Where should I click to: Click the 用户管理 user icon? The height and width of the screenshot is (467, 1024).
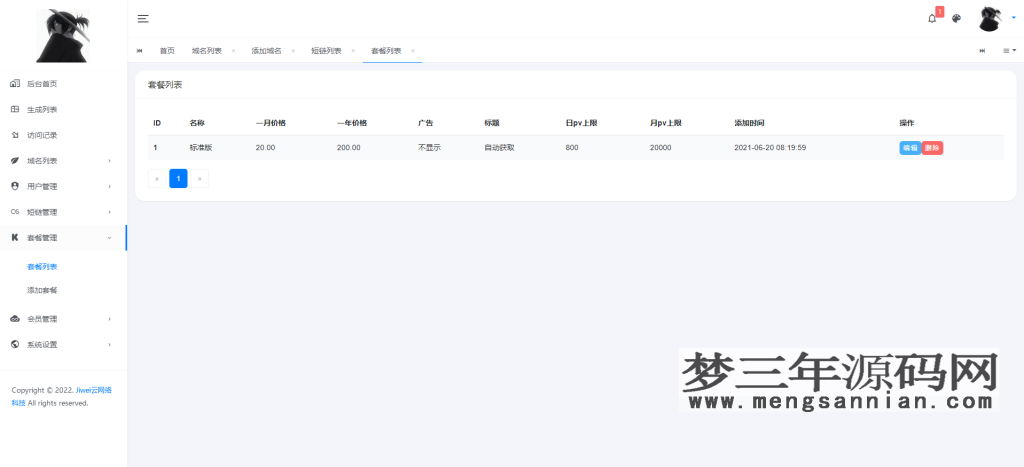(x=15, y=186)
